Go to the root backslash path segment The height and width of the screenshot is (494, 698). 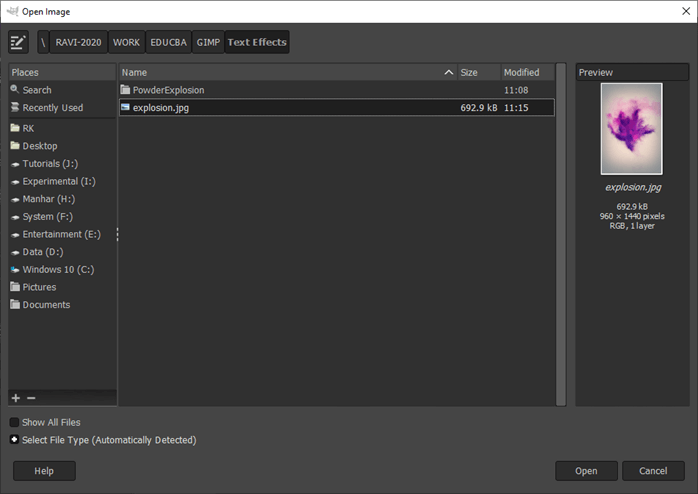[43, 42]
